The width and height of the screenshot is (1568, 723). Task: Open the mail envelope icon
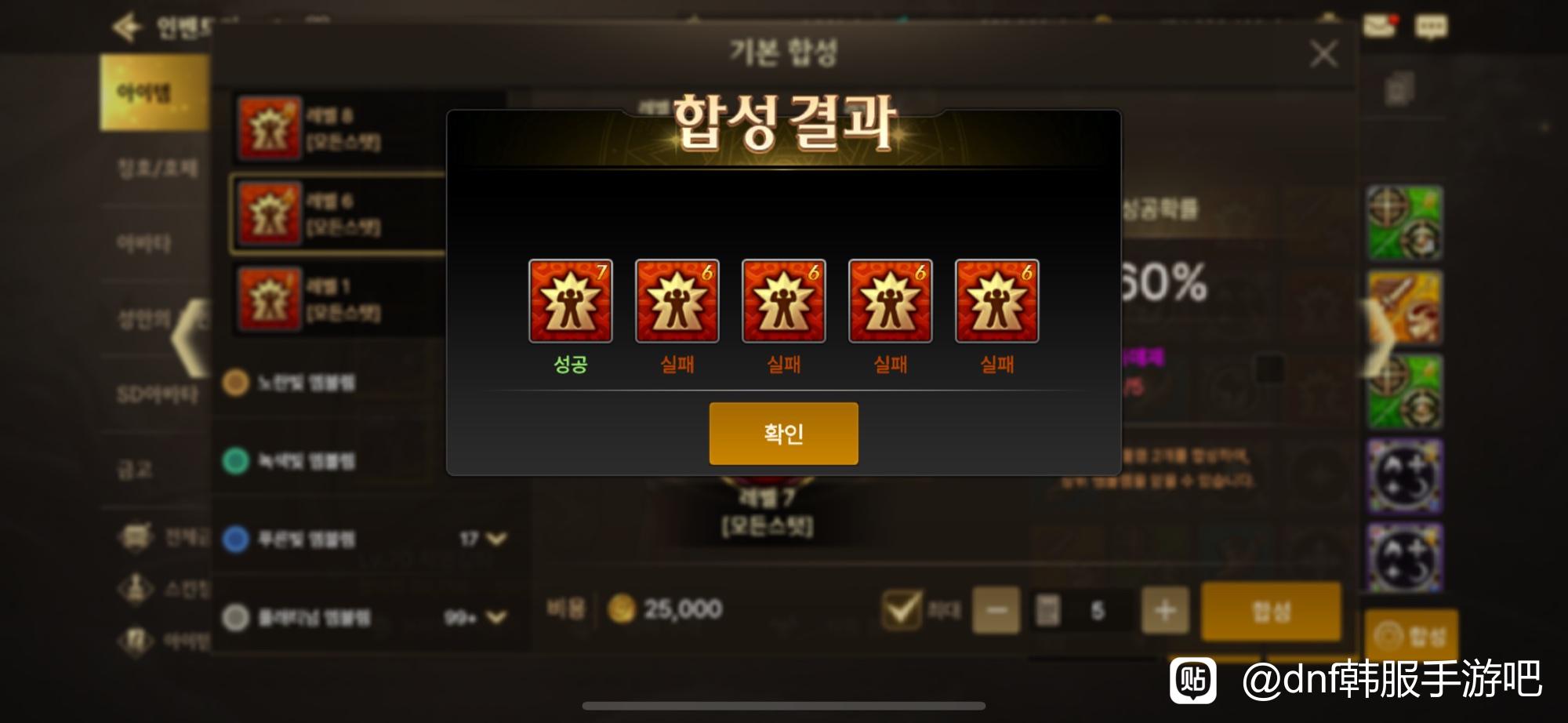[1380, 26]
